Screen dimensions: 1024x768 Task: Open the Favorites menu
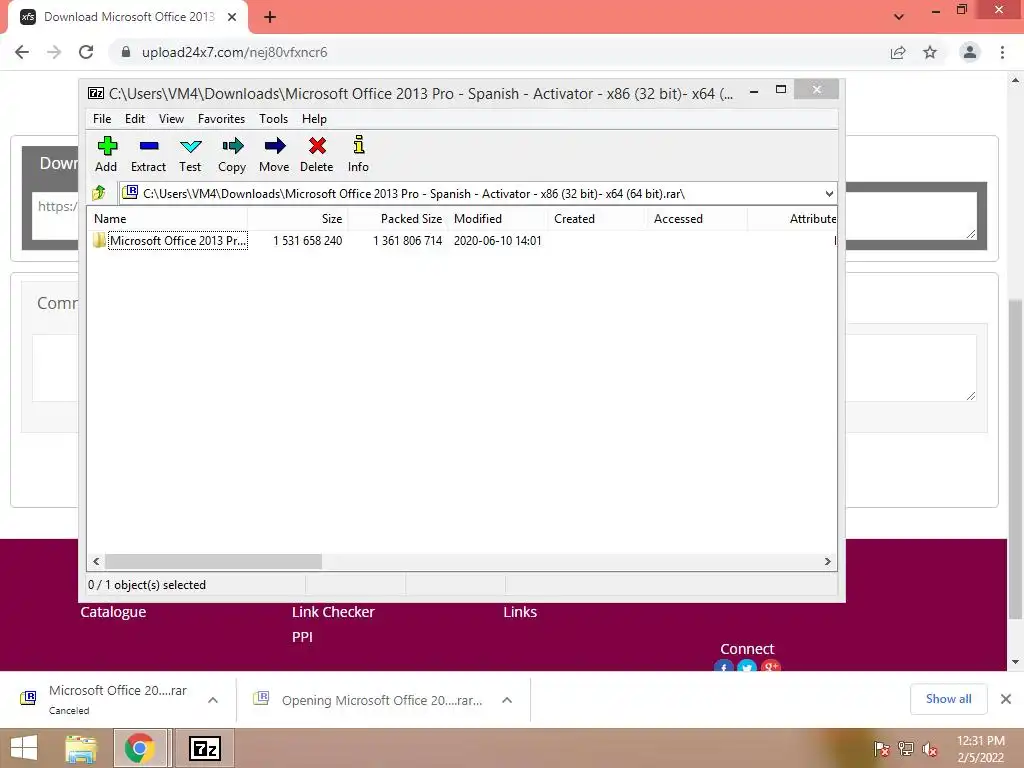click(221, 119)
